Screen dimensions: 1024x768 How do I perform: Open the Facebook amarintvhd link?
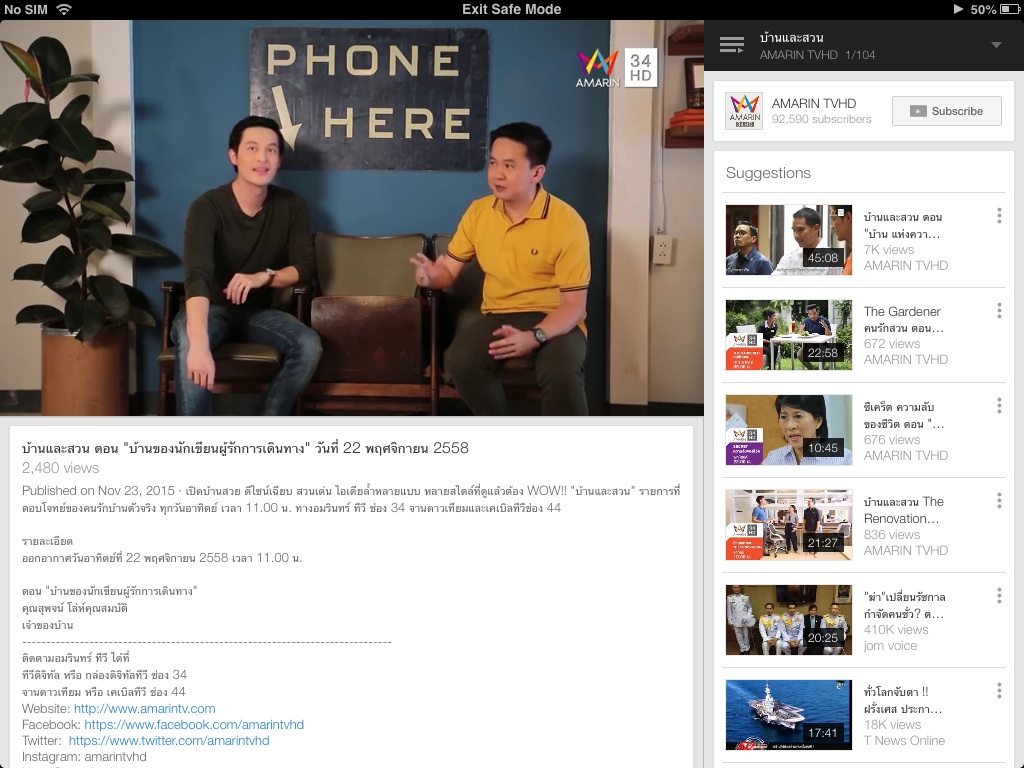coord(194,724)
